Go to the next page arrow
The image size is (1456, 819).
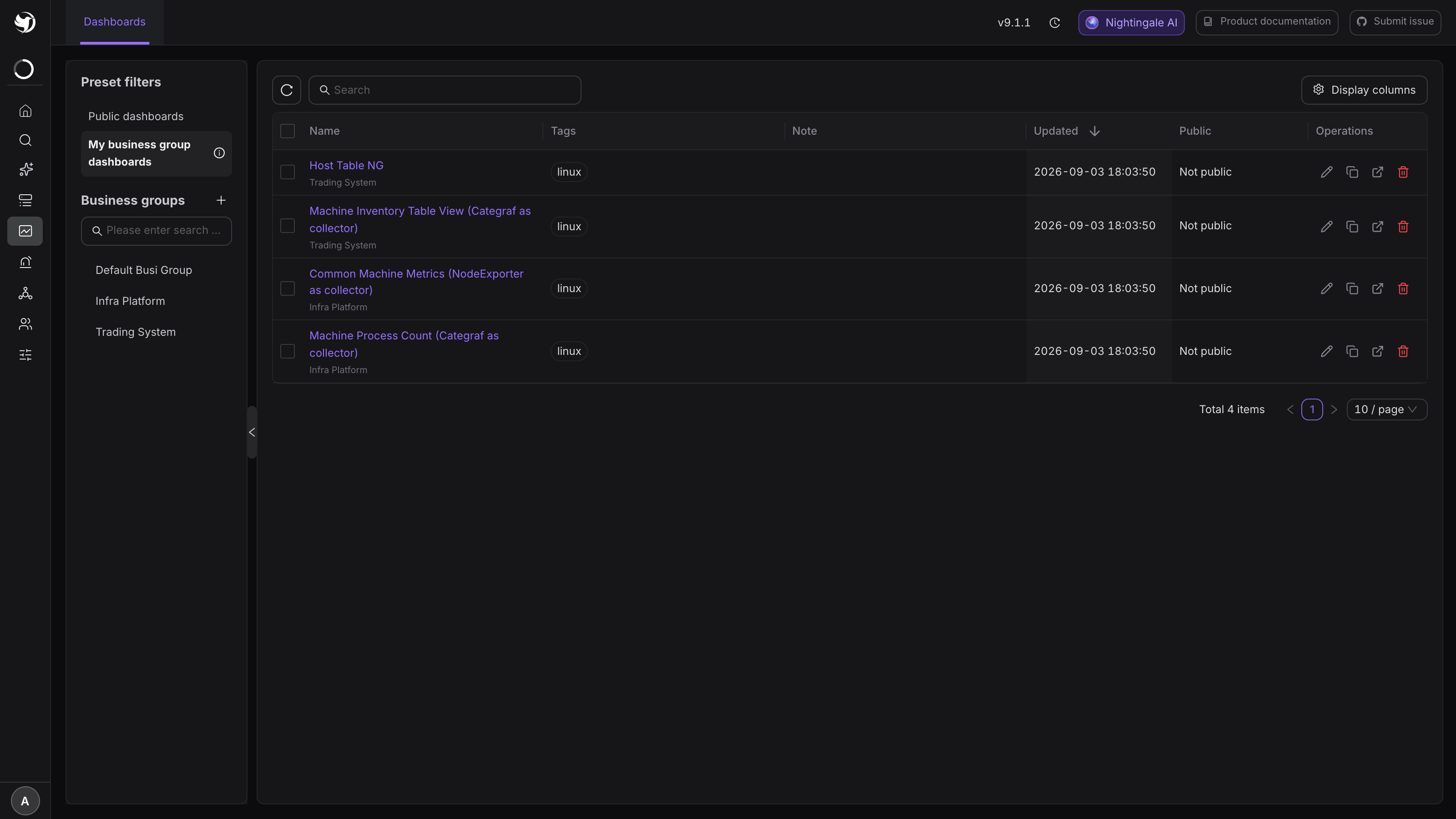(1334, 409)
